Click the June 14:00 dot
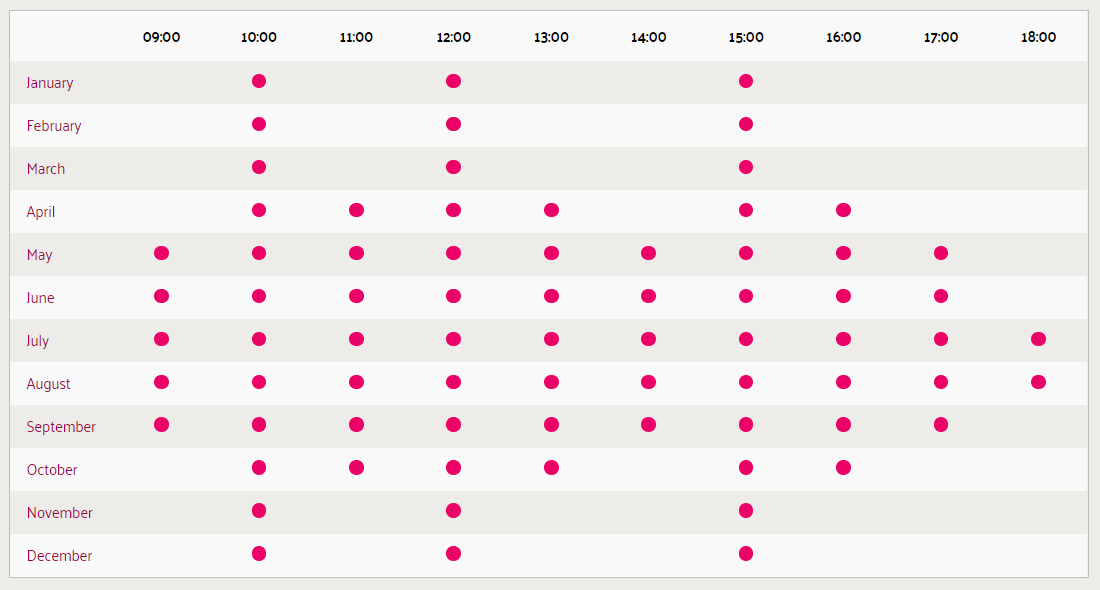 coord(648,296)
